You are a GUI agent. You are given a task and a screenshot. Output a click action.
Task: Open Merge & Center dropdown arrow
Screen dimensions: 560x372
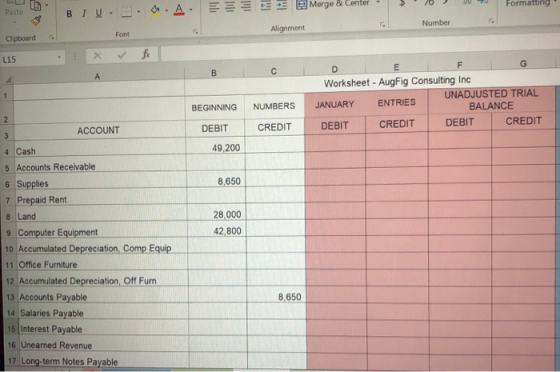click(x=378, y=3)
